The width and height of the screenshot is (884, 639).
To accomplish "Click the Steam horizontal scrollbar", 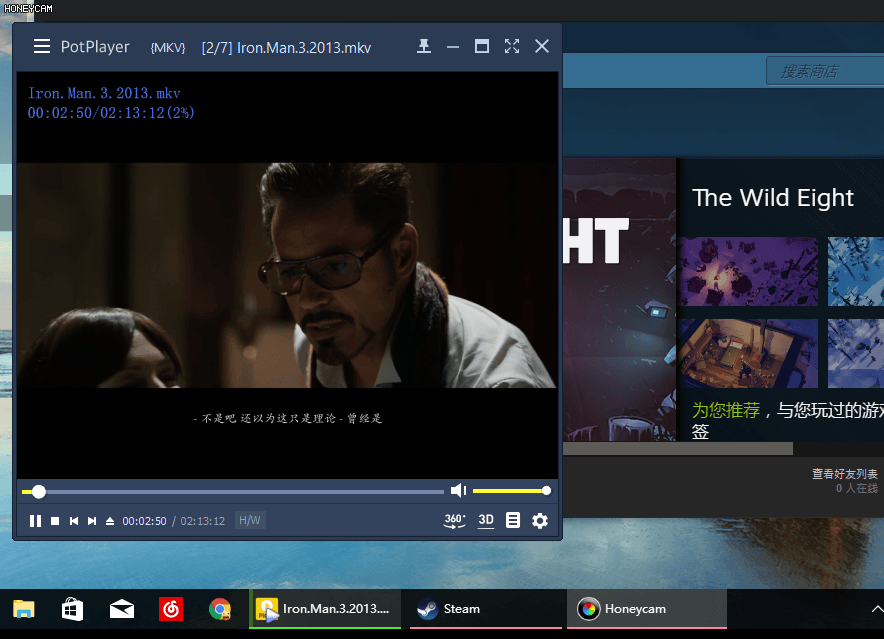I will tap(678, 449).
